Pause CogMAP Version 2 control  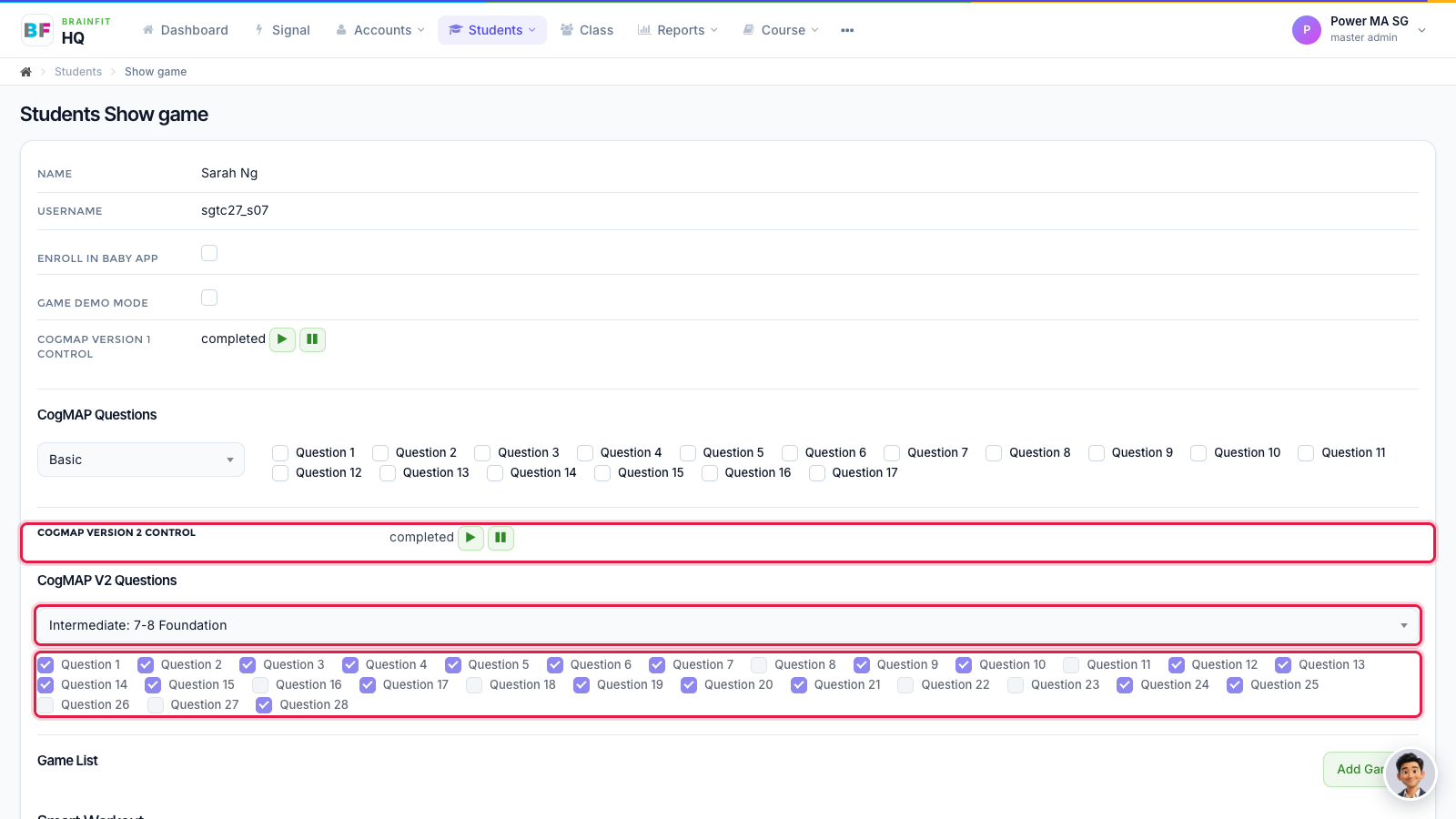pos(500,538)
